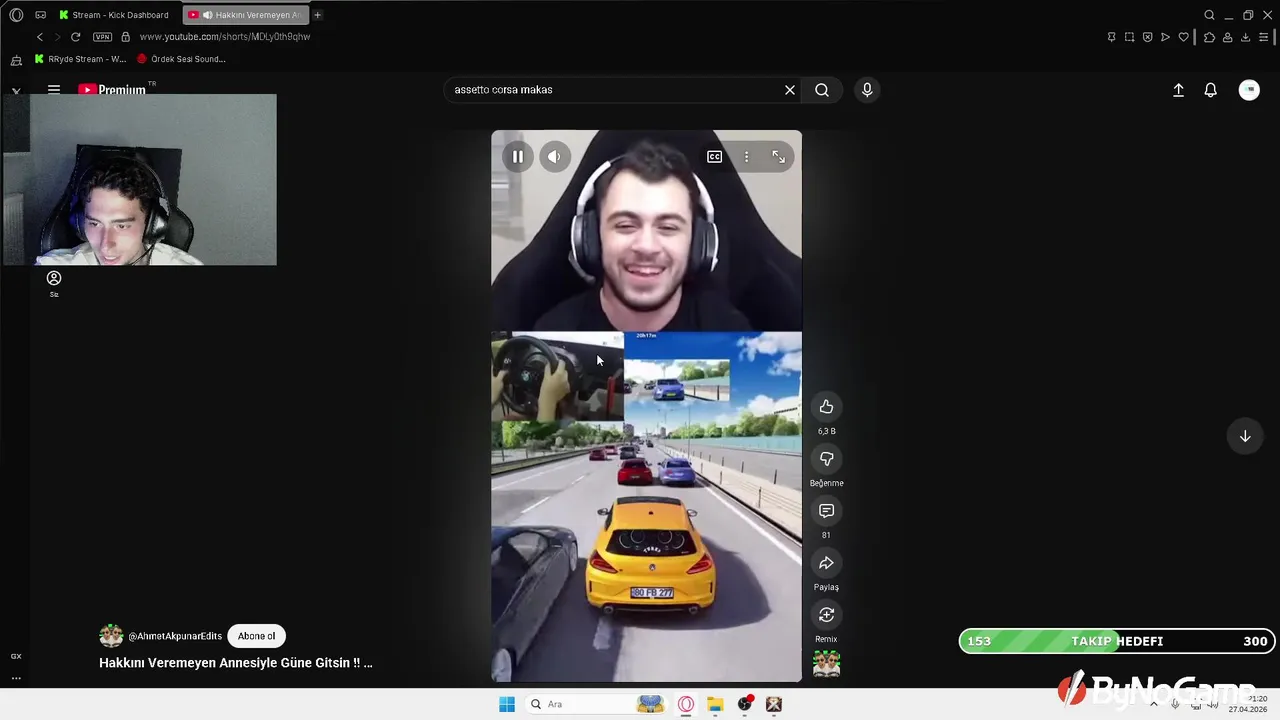Pause the playing YouTube Short
Screen dimensions: 1280x720
point(517,157)
